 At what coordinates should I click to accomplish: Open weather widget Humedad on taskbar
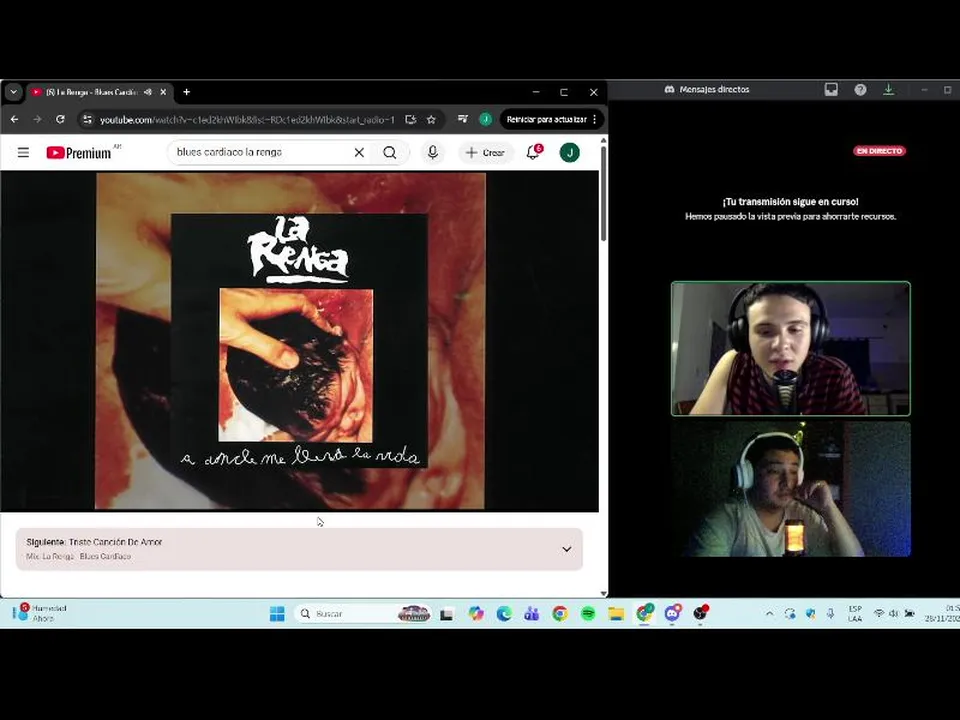(40, 613)
